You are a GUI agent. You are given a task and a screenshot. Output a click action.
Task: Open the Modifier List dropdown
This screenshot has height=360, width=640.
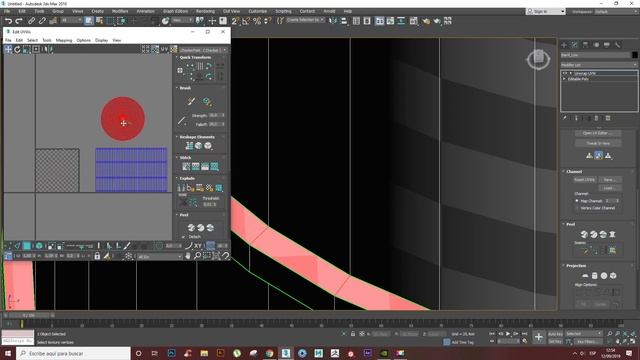click(x=598, y=65)
